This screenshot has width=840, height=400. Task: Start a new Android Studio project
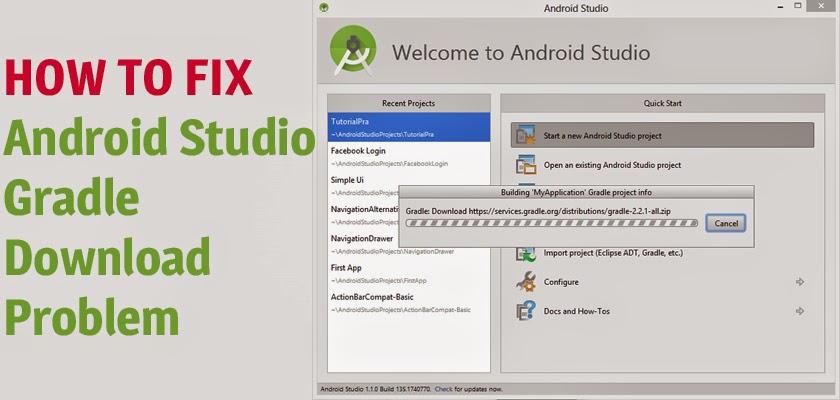[662, 135]
